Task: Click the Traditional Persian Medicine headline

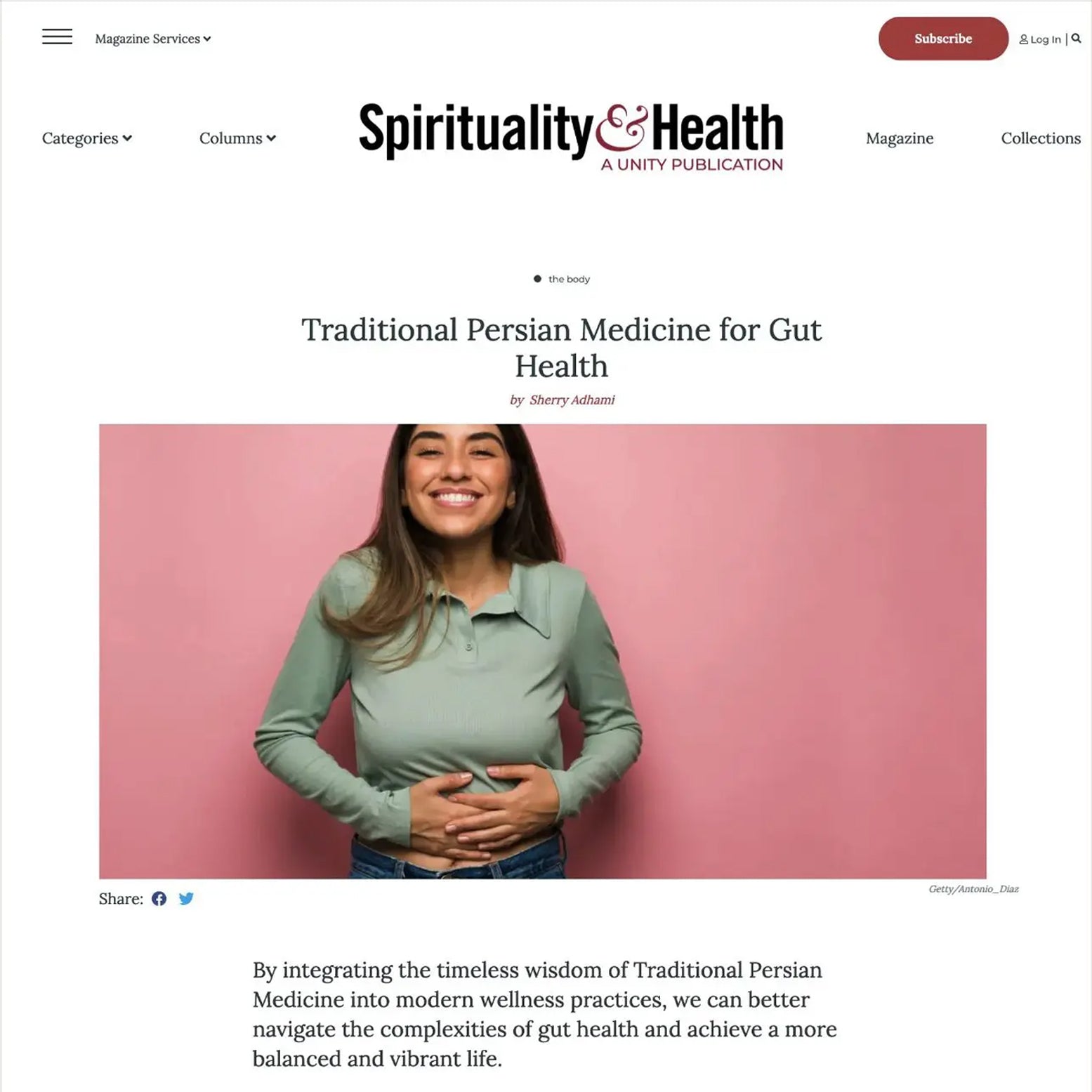Action: [561, 348]
